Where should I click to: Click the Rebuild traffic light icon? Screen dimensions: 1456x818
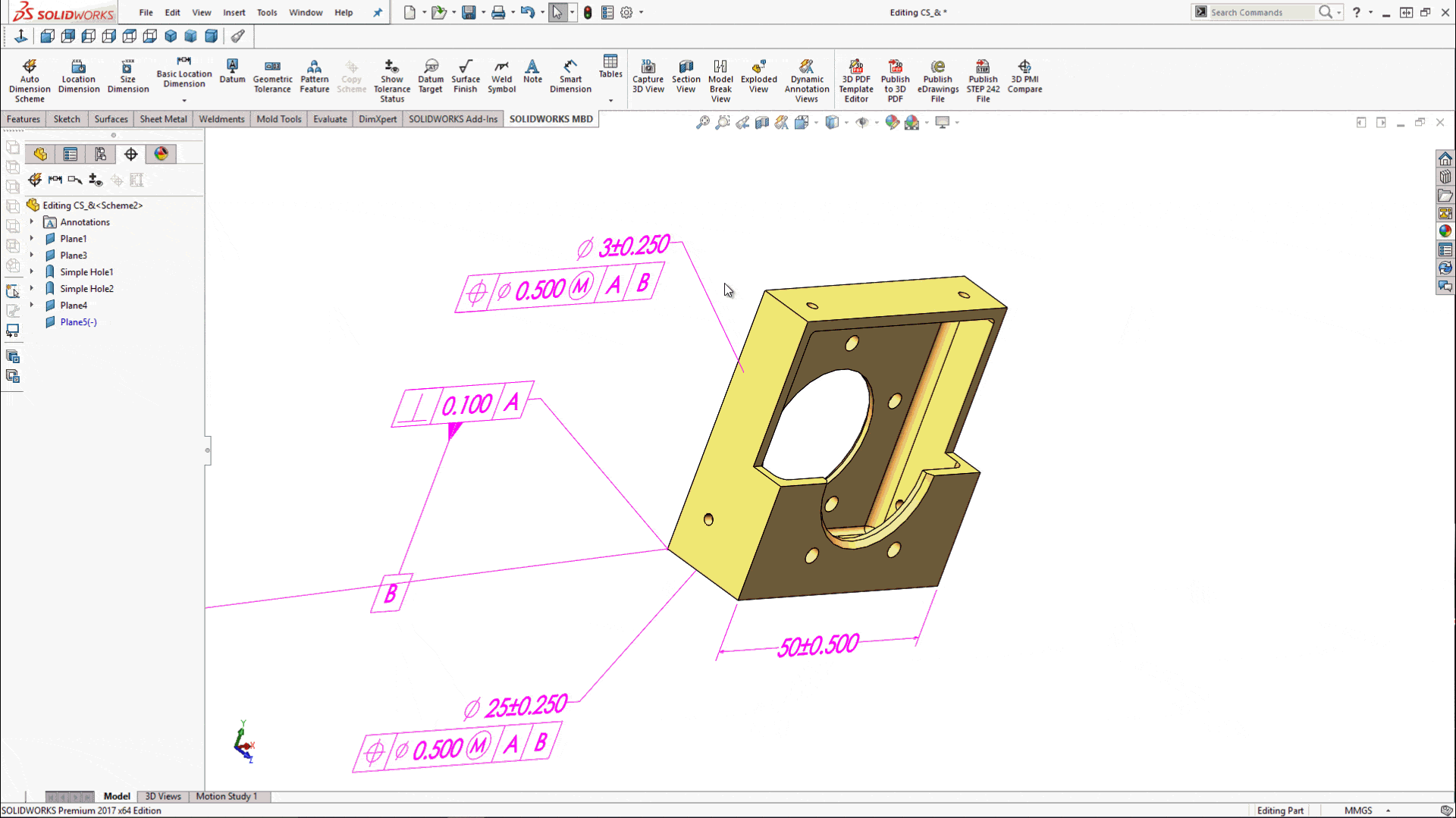pyautogui.click(x=588, y=12)
